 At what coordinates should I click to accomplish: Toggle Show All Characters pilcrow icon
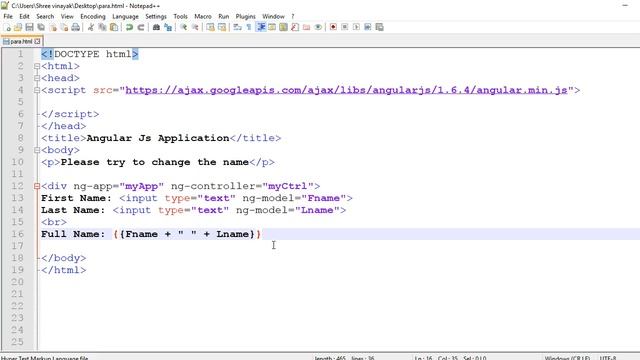point(249,27)
